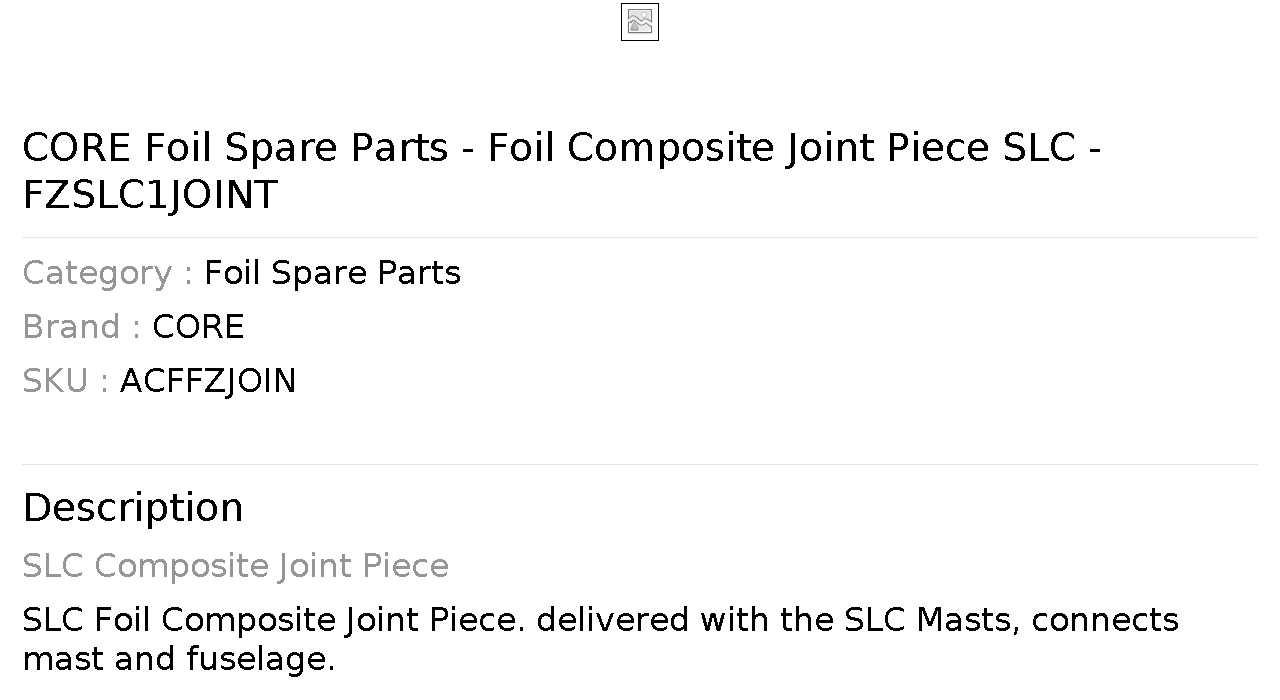Click the word 'connects' in the description
The image size is (1280, 700).
point(1105,620)
